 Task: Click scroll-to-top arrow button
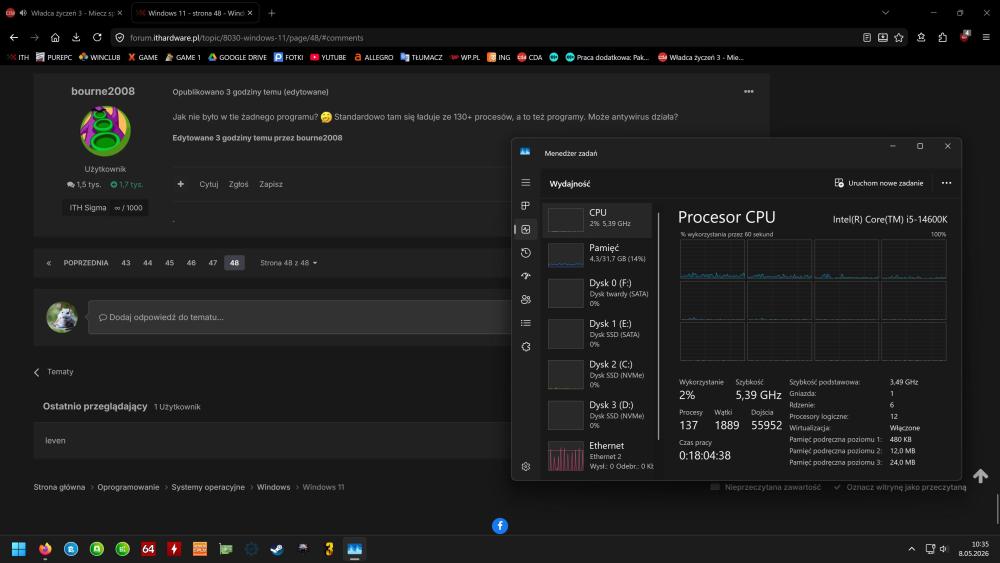pyautogui.click(x=980, y=476)
